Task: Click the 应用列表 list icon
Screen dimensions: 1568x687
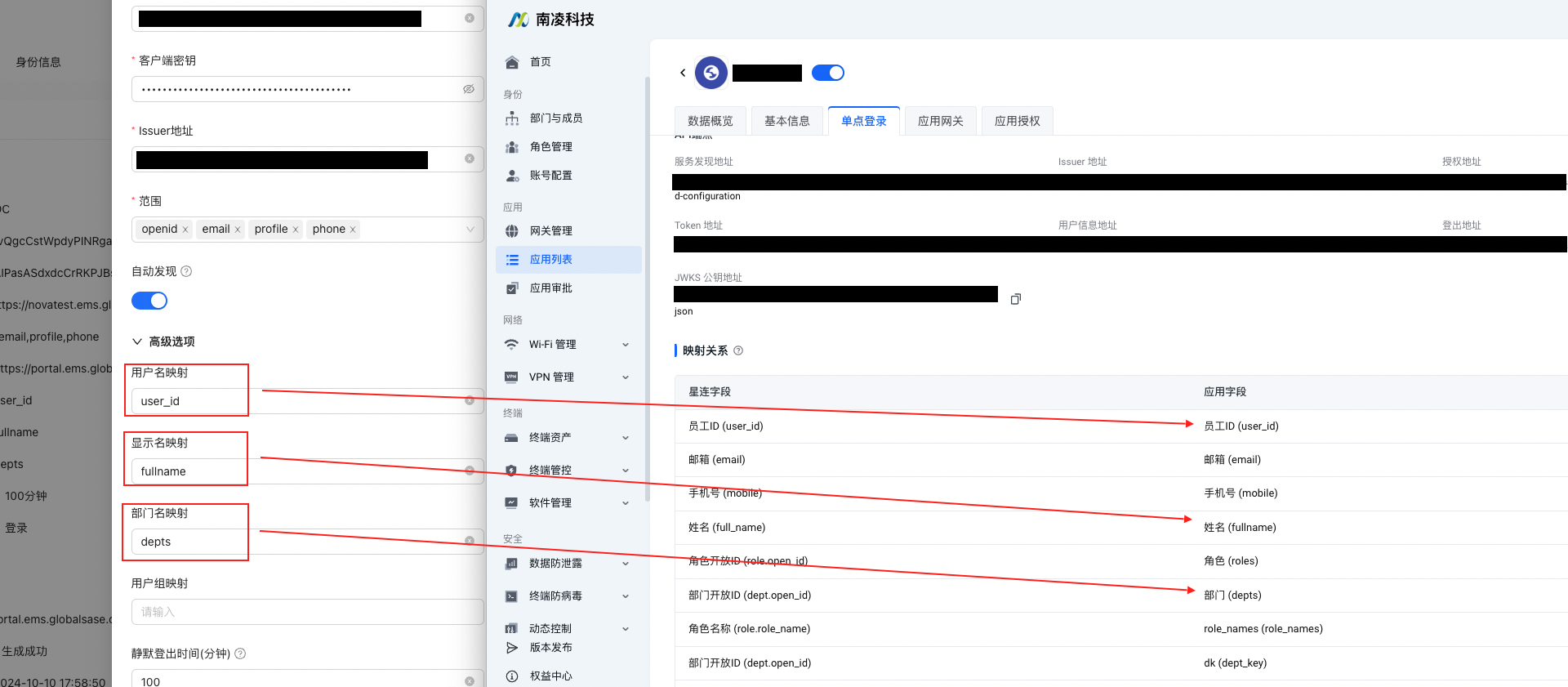Action: pos(512,260)
